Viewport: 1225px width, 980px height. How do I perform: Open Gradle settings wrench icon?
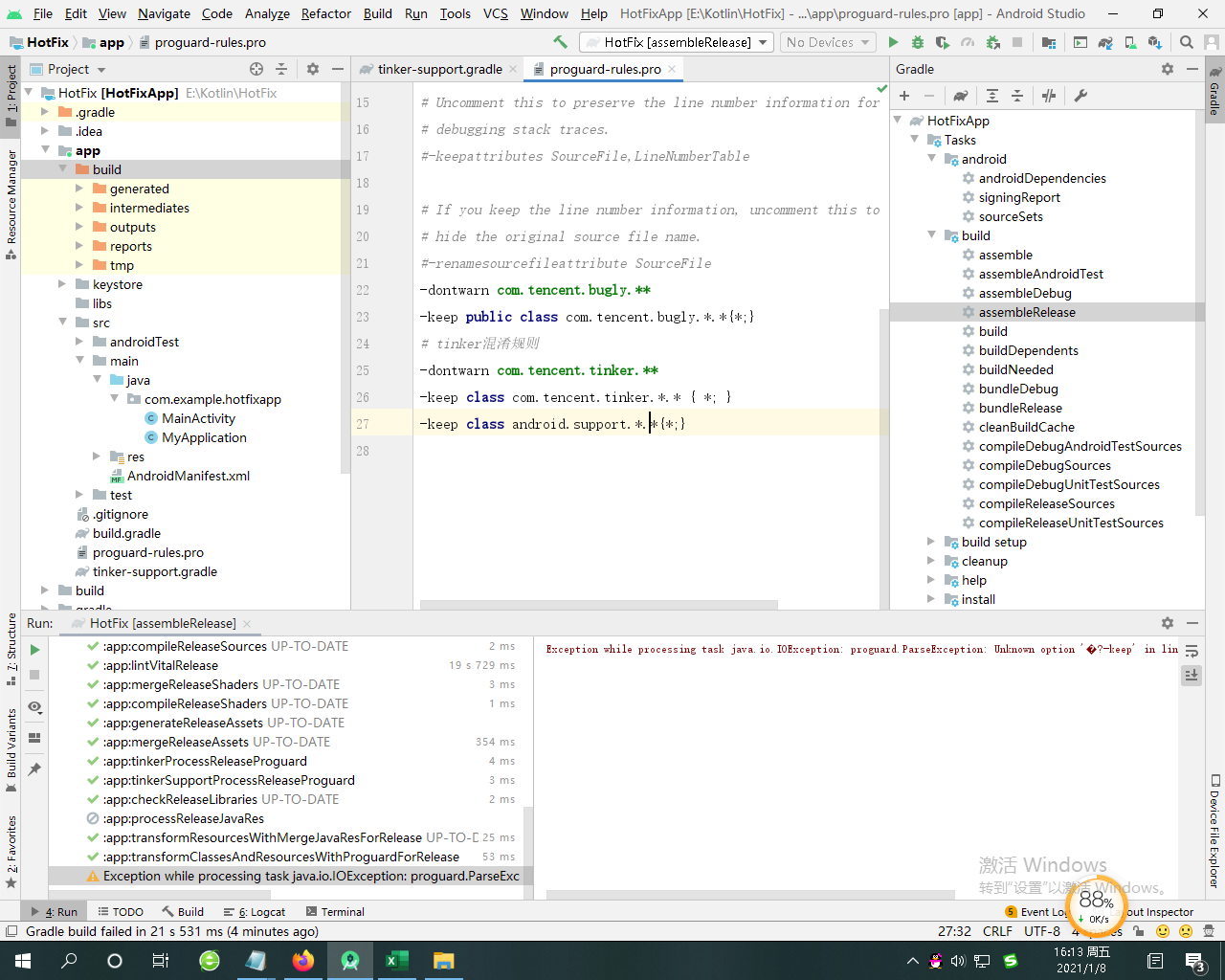coord(1080,96)
